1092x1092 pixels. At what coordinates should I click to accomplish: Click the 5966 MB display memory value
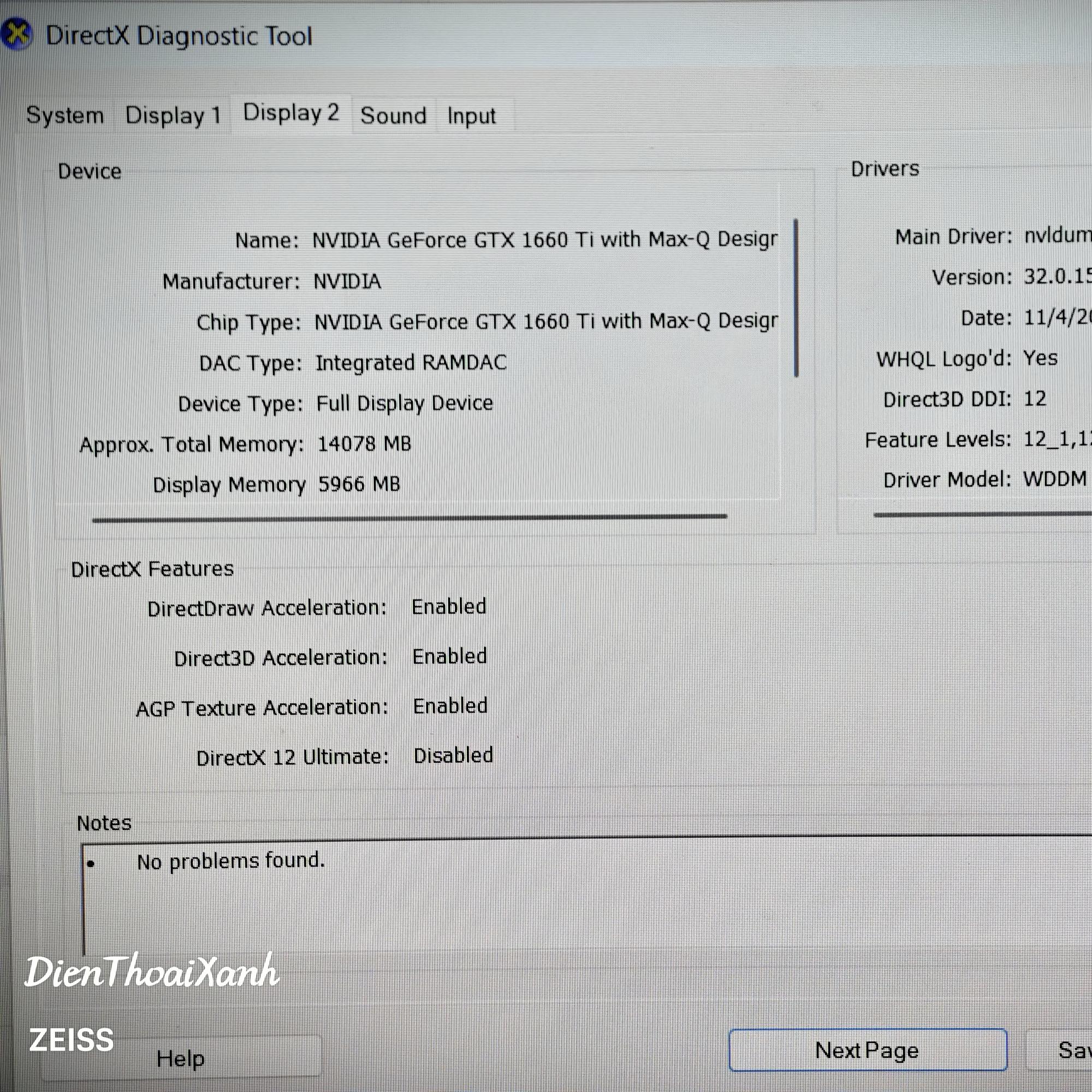tap(359, 484)
